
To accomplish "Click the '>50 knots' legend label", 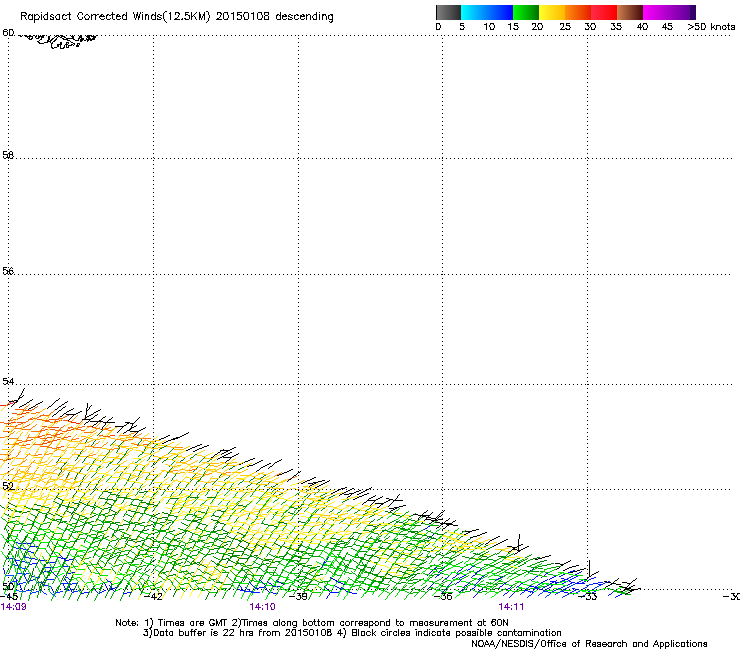I will click(x=711, y=27).
